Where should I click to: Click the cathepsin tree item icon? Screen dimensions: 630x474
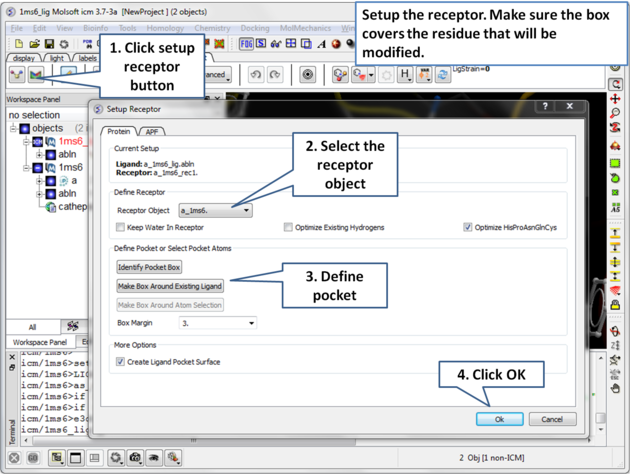pyautogui.click(x=51, y=207)
